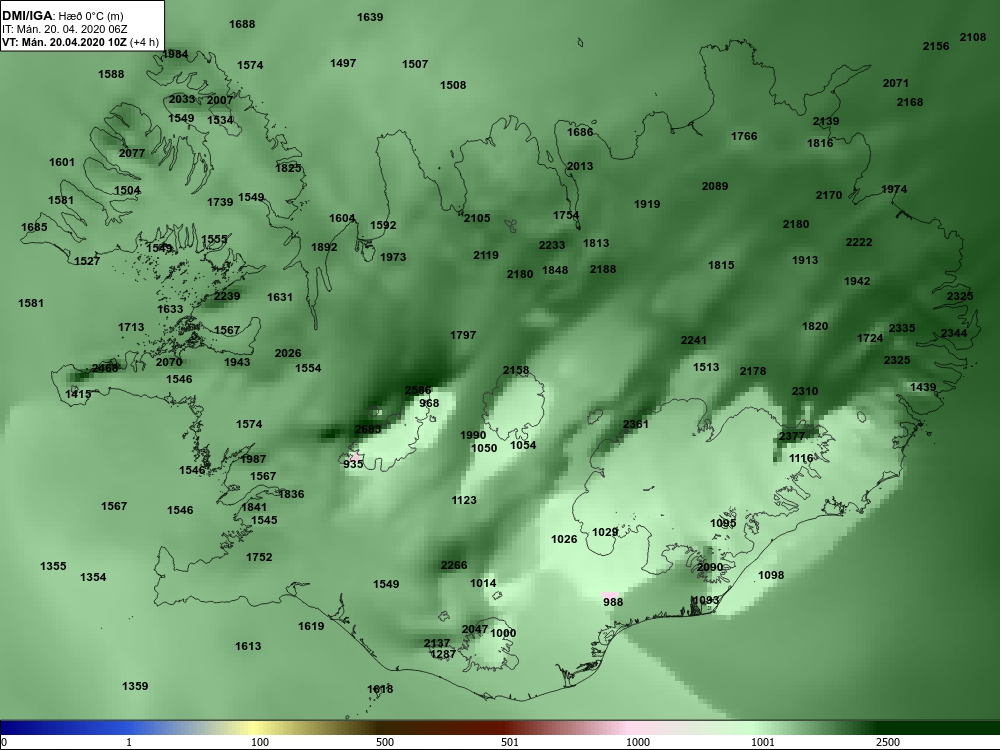This screenshot has width=1000, height=750.
Task: Select the 2683 height value
Action: (x=368, y=429)
